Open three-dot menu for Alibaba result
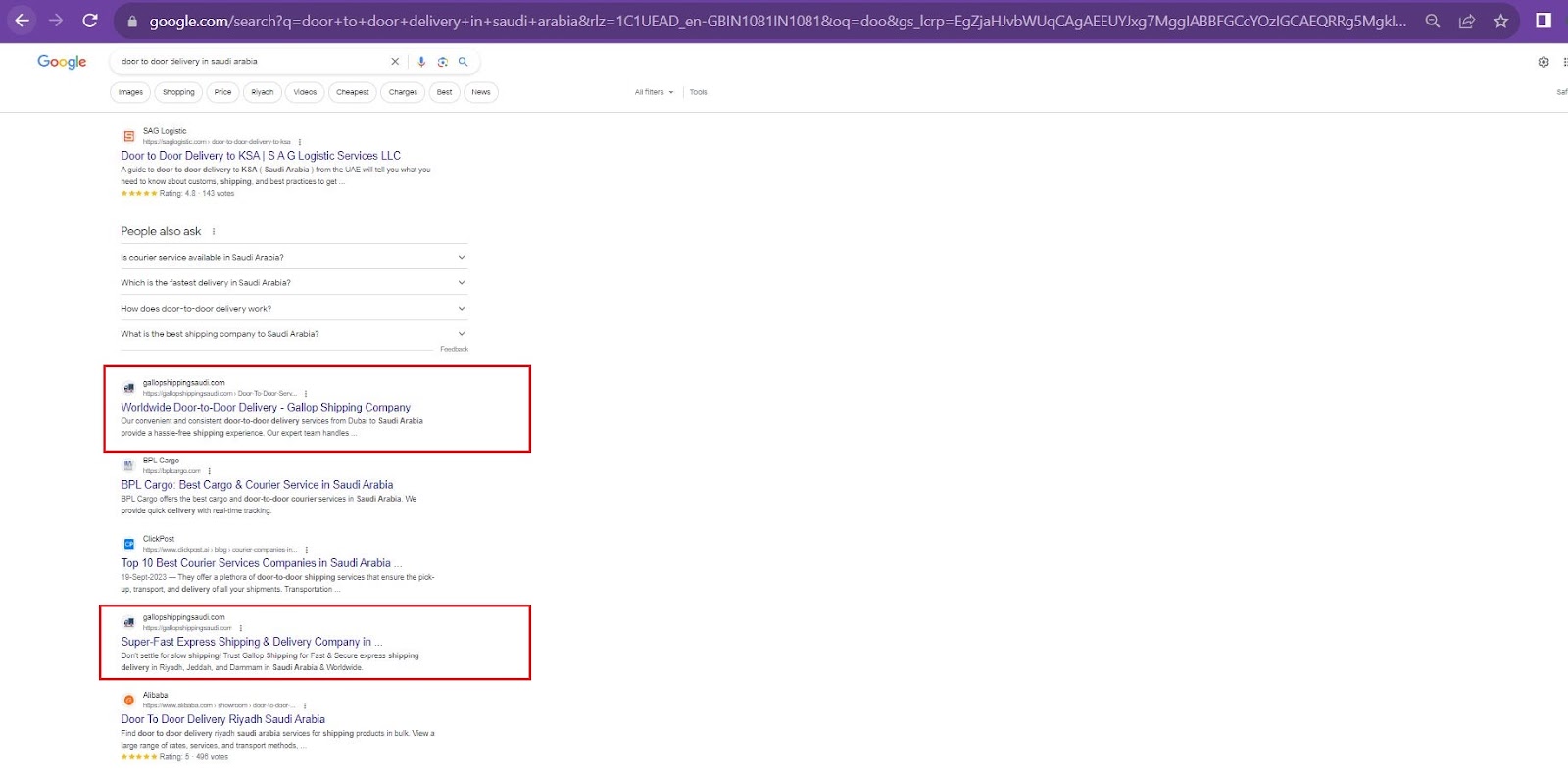Viewport: 1568px width, 776px height. (305, 705)
